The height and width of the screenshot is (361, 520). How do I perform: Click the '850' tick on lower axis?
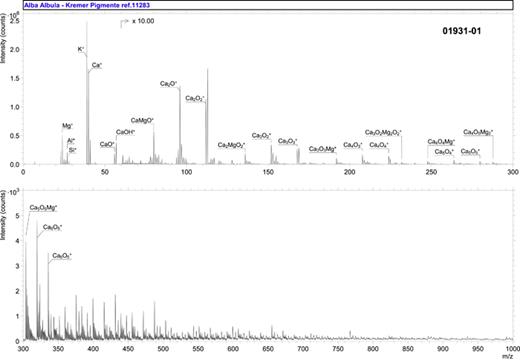coord(408,349)
